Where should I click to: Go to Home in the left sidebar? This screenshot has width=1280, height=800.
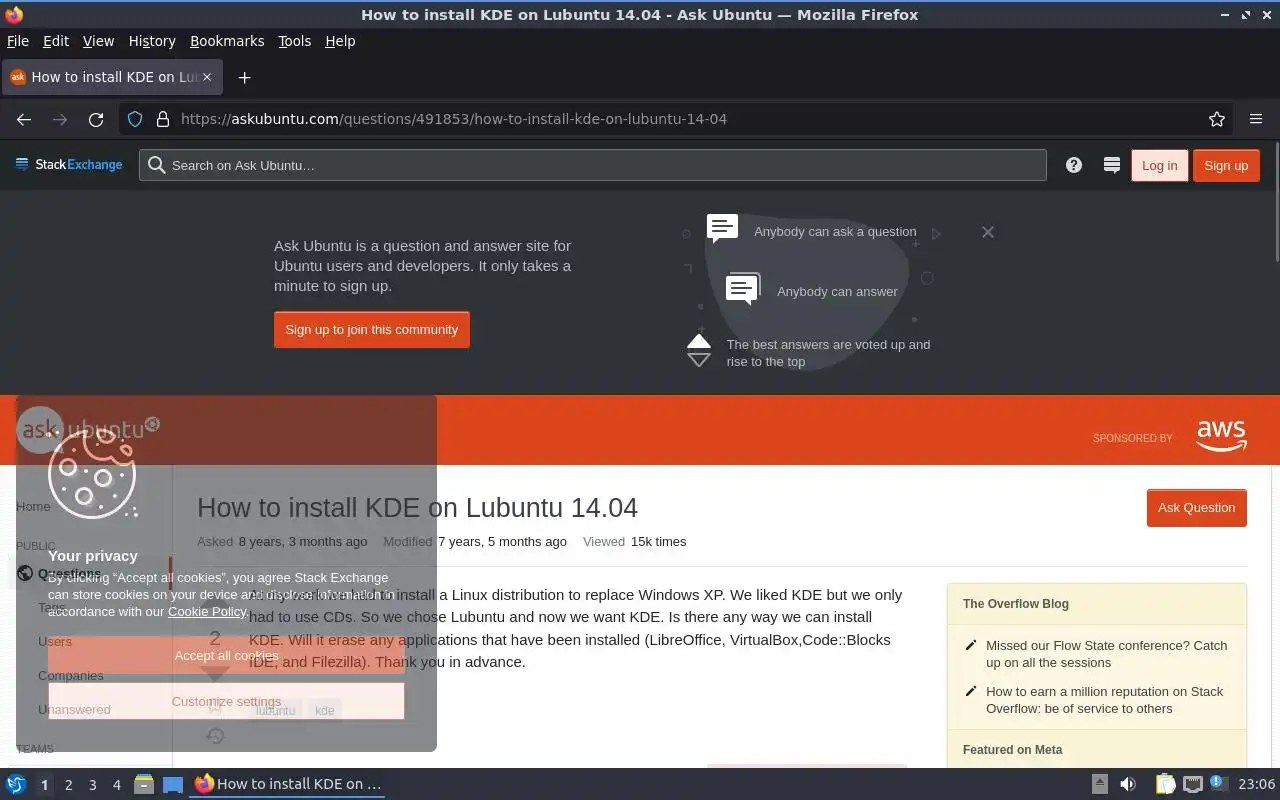point(33,506)
